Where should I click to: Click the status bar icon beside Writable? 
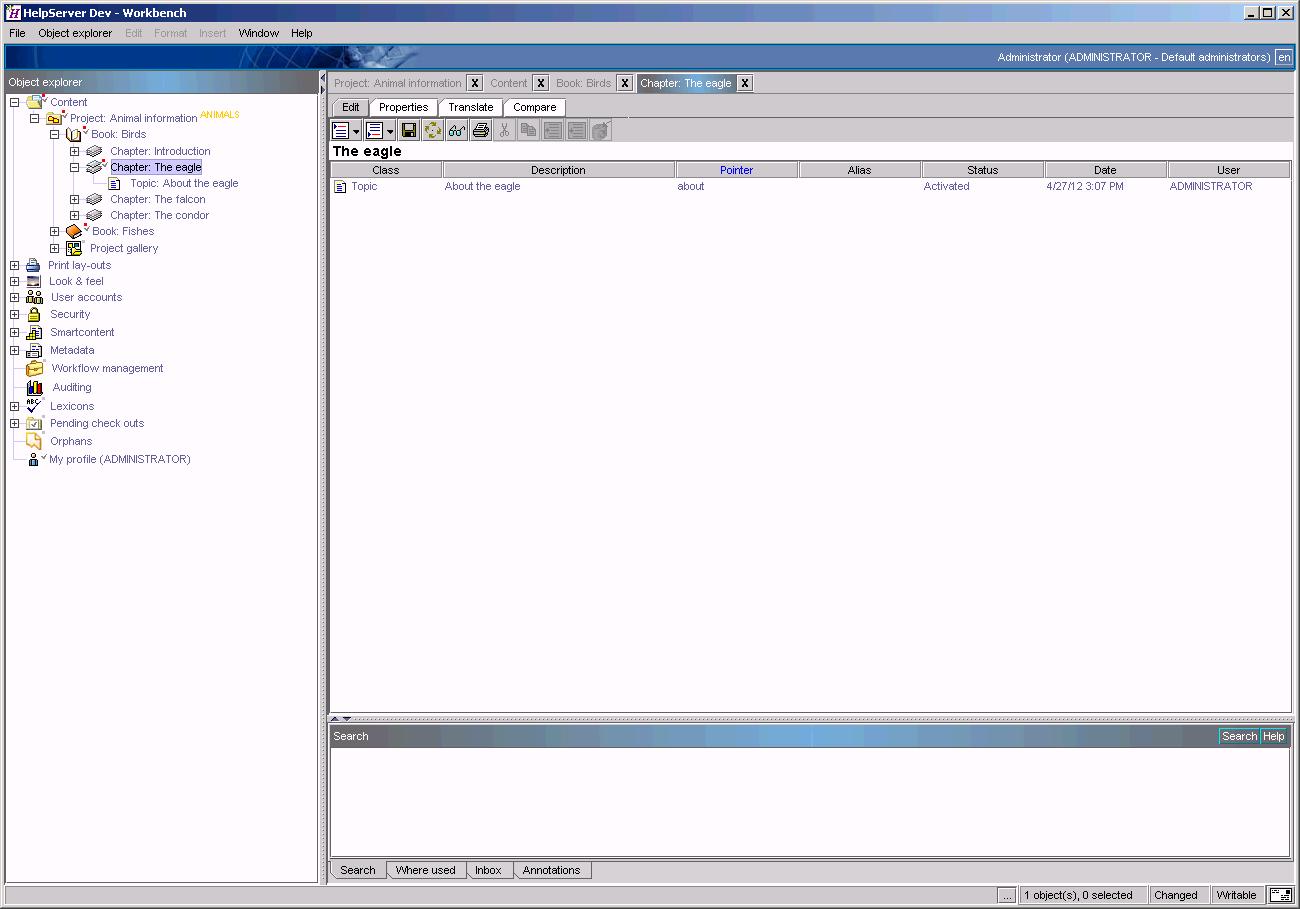click(1279, 895)
